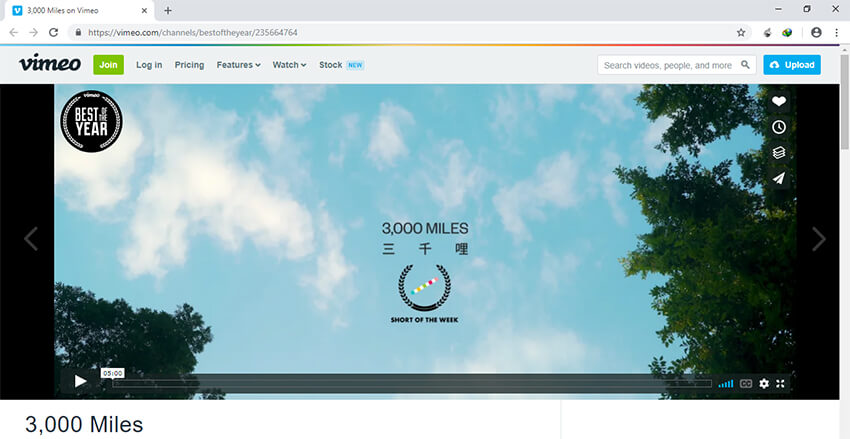850x439 pixels.
Task: Play the 3,000 Miles video
Action: 80,382
